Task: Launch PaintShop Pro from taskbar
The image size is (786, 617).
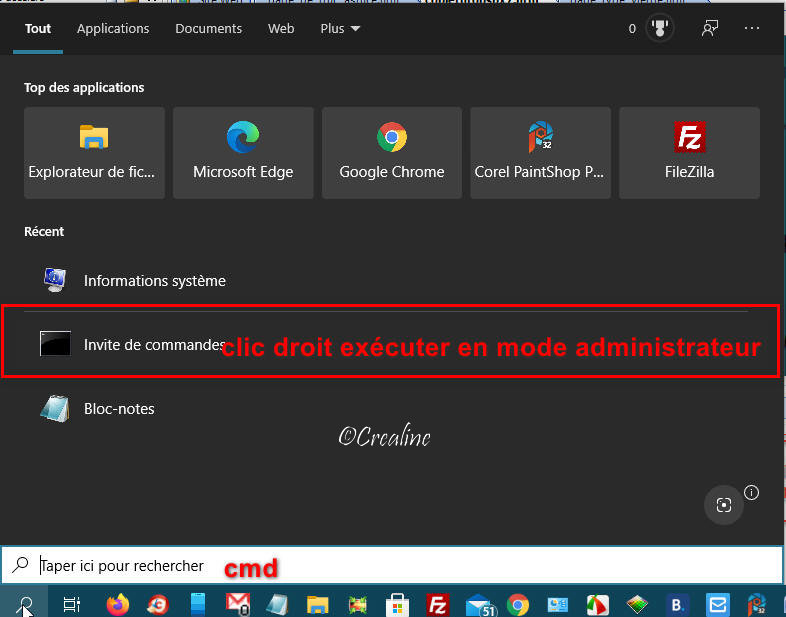Action: (x=757, y=604)
